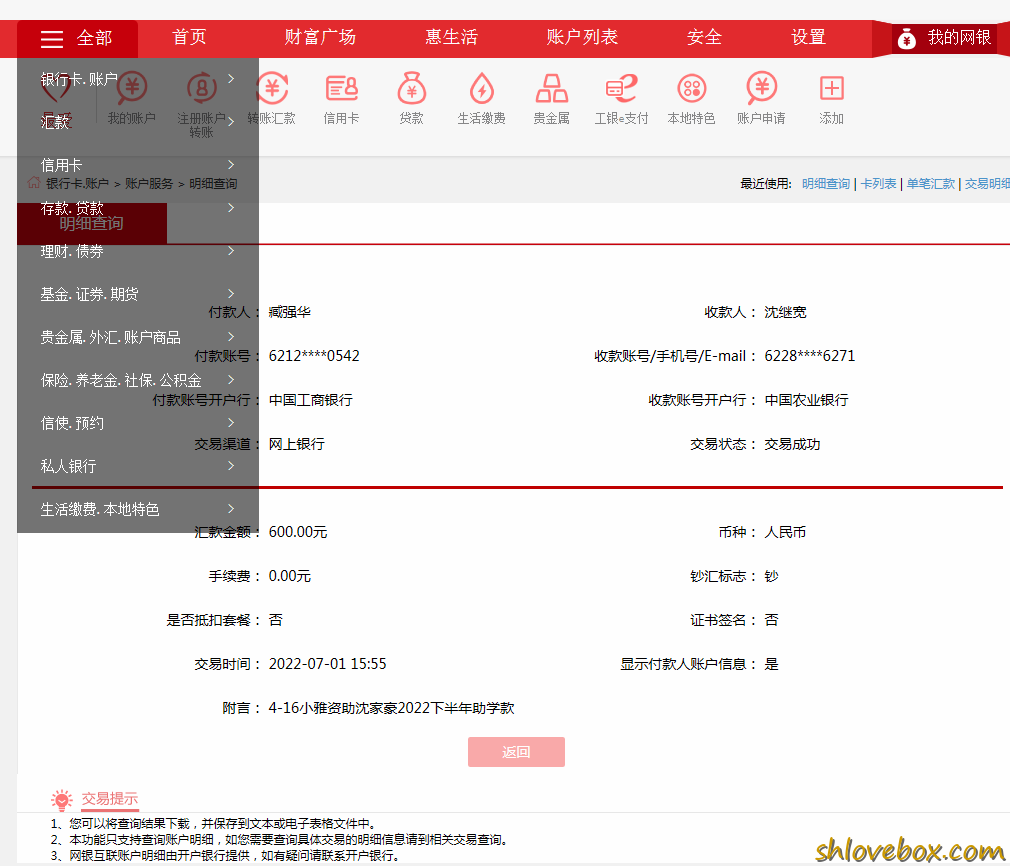Expand 存款.贷款 submenu
The image size is (1010, 866).
(138, 208)
